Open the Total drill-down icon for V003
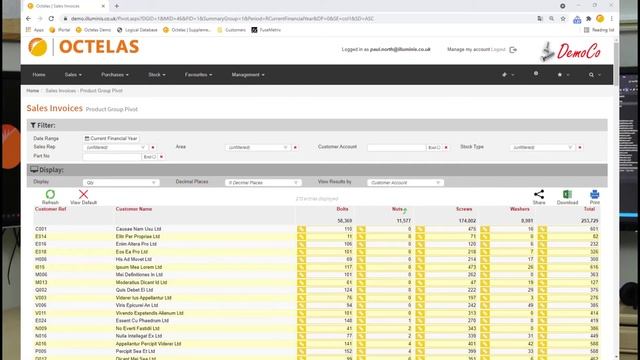The image size is (640, 360). coord(542,298)
